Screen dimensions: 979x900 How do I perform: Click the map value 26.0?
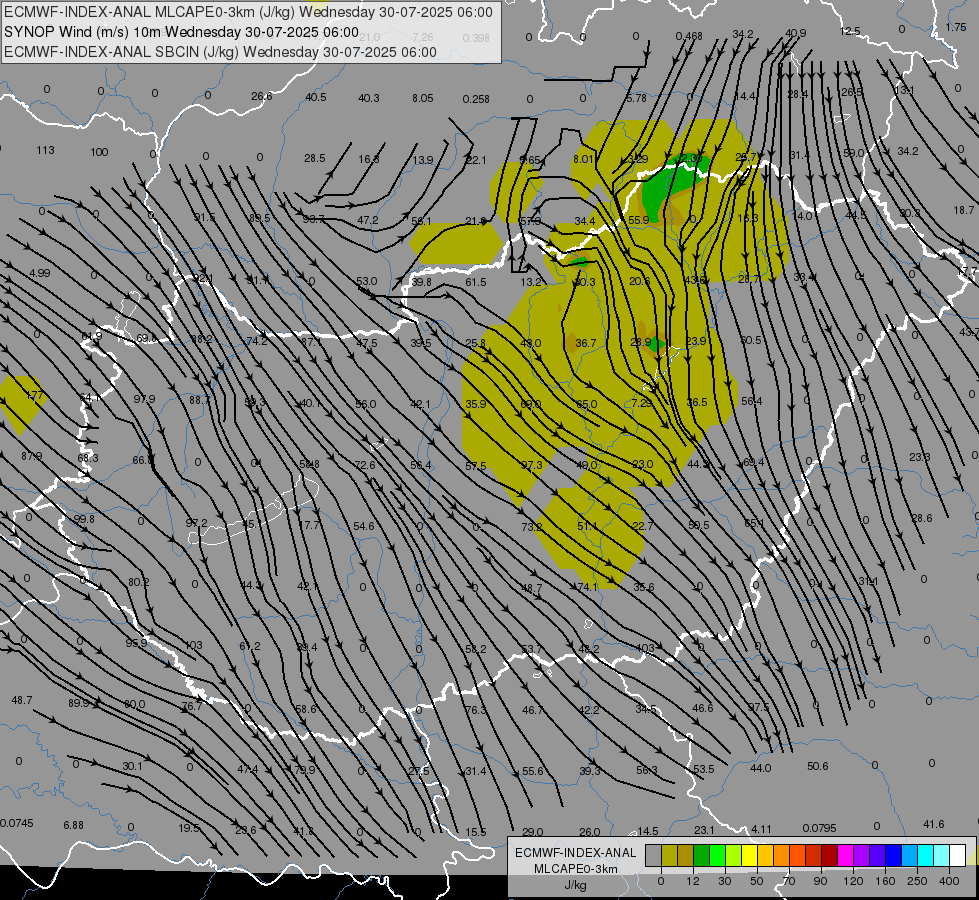tap(589, 832)
